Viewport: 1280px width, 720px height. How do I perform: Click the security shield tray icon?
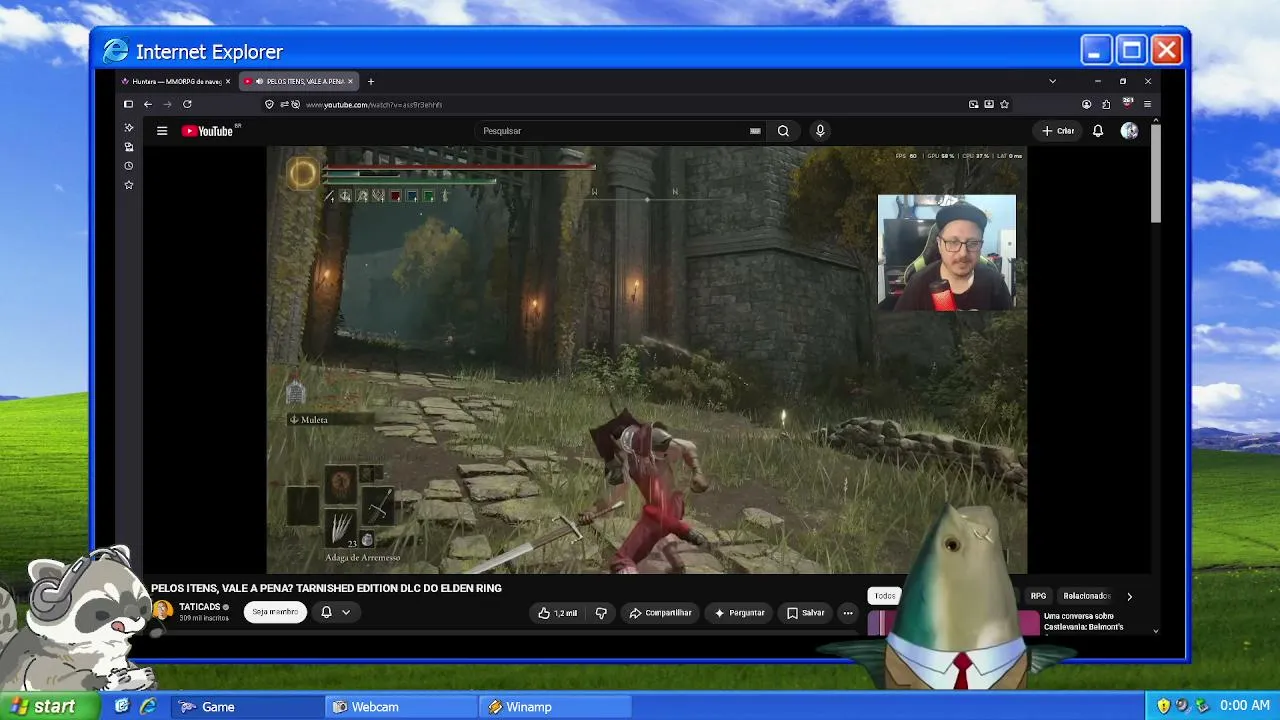(x=1163, y=706)
